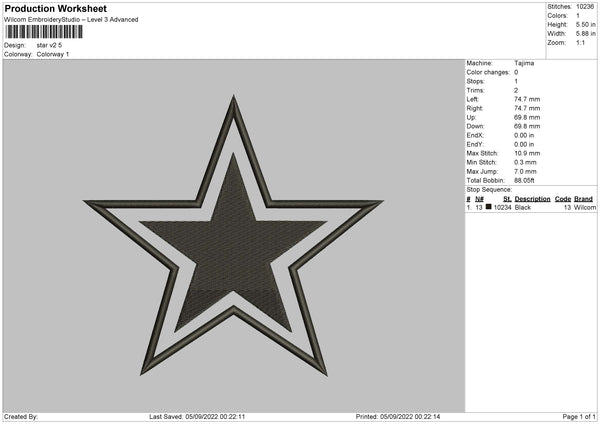The width and height of the screenshot is (600, 424).
Task: Click the 'Stop Sequence:' label
Action: (489, 189)
